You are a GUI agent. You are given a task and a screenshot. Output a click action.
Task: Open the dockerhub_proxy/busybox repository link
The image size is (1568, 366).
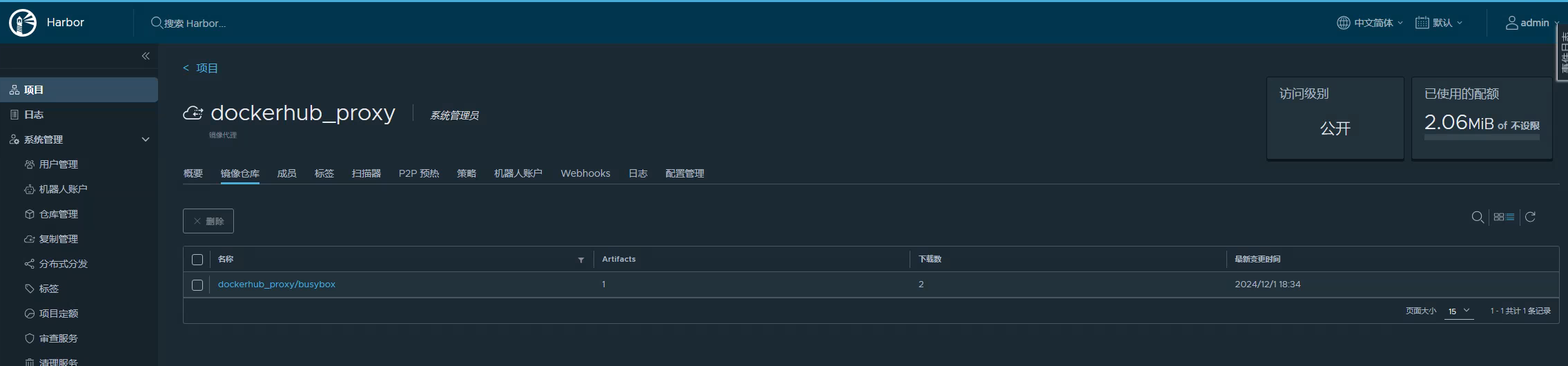tap(277, 285)
